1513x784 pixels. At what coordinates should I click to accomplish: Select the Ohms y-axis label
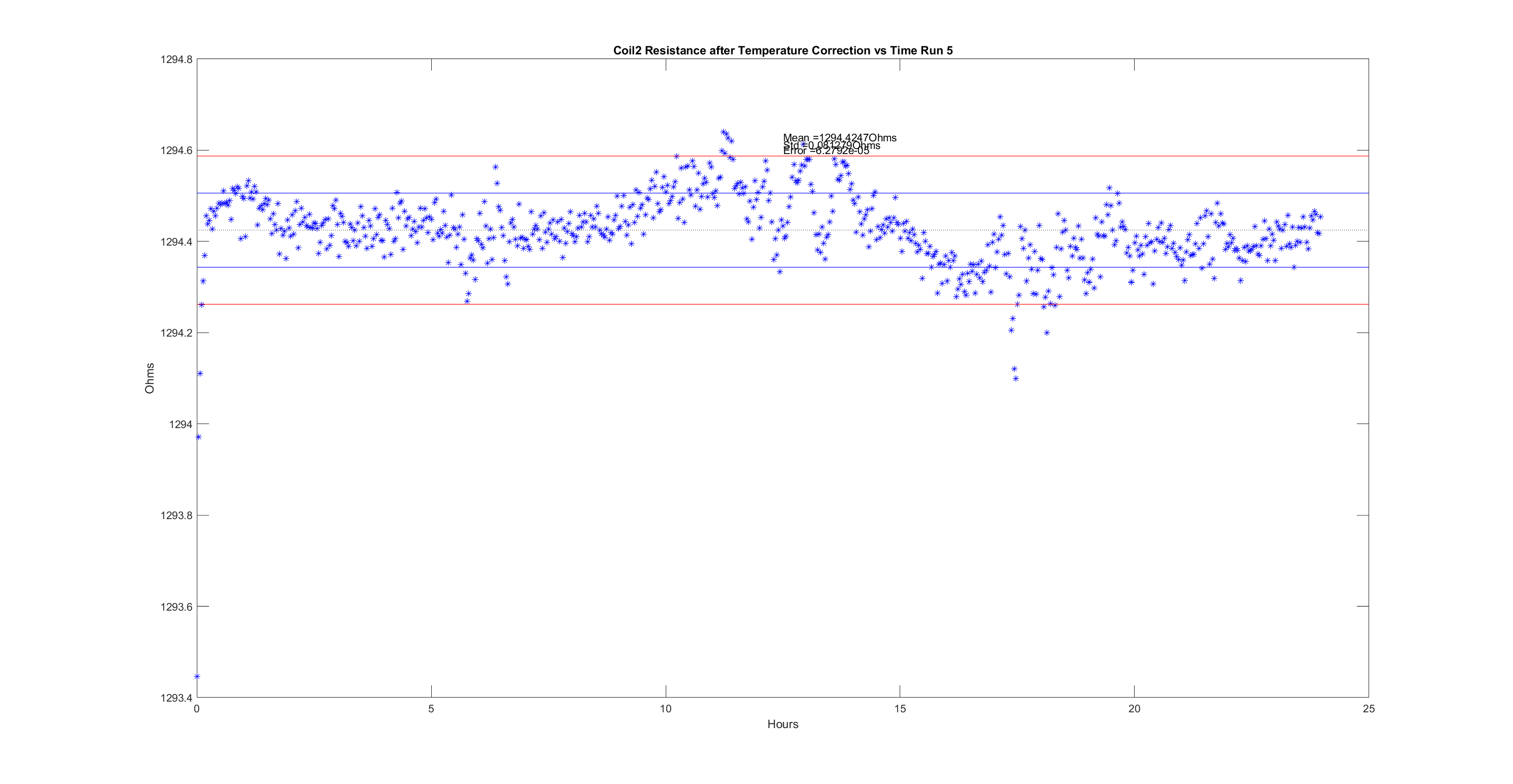pyautogui.click(x=150, y=378)
